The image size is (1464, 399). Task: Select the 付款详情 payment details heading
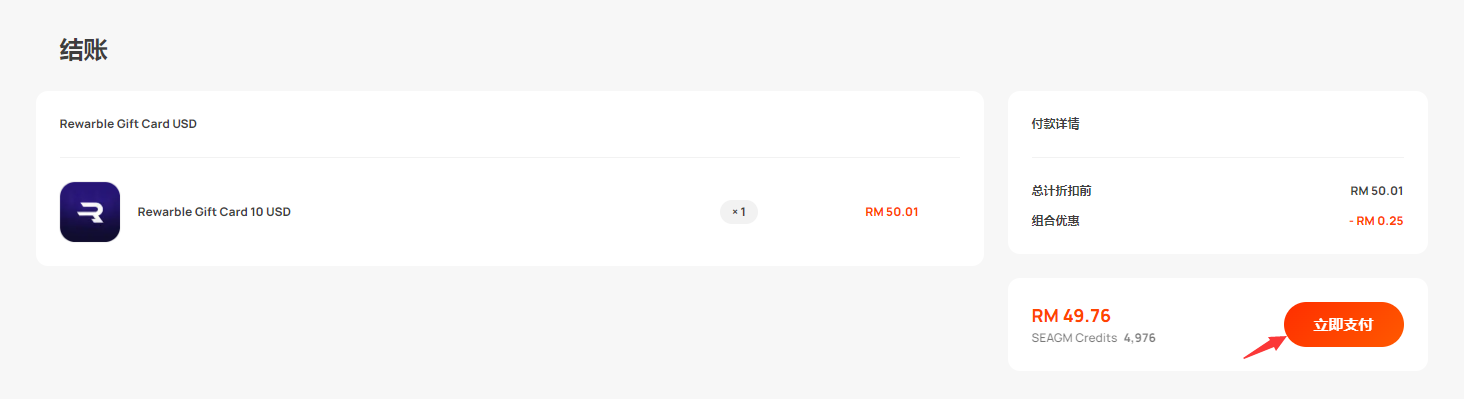coord(1056,124)
